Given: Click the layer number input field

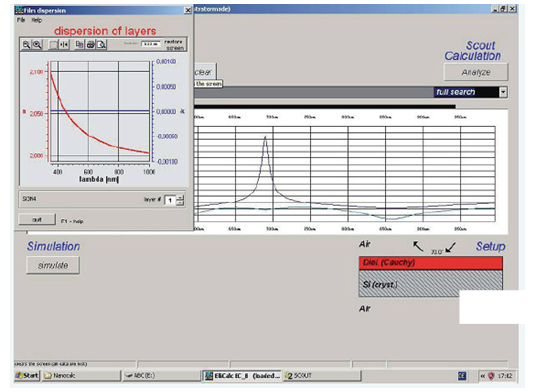Looking at the screenshot, I should tap(170, 200).
